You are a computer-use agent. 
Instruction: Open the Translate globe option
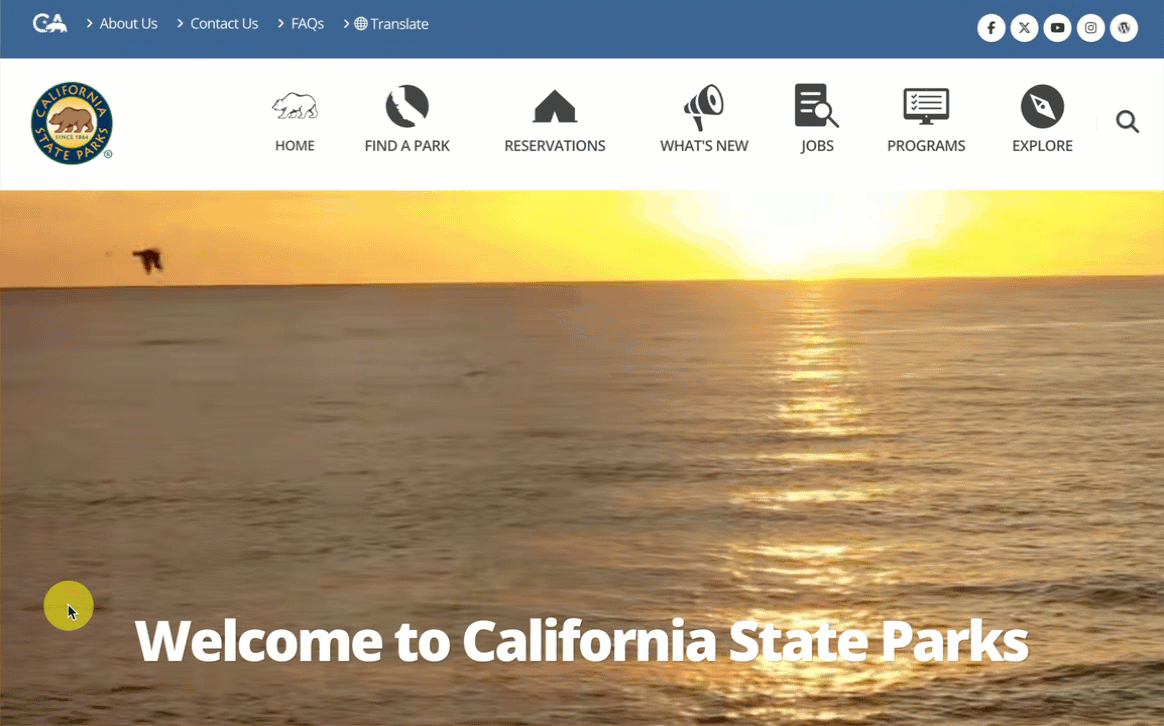(391, 24)
